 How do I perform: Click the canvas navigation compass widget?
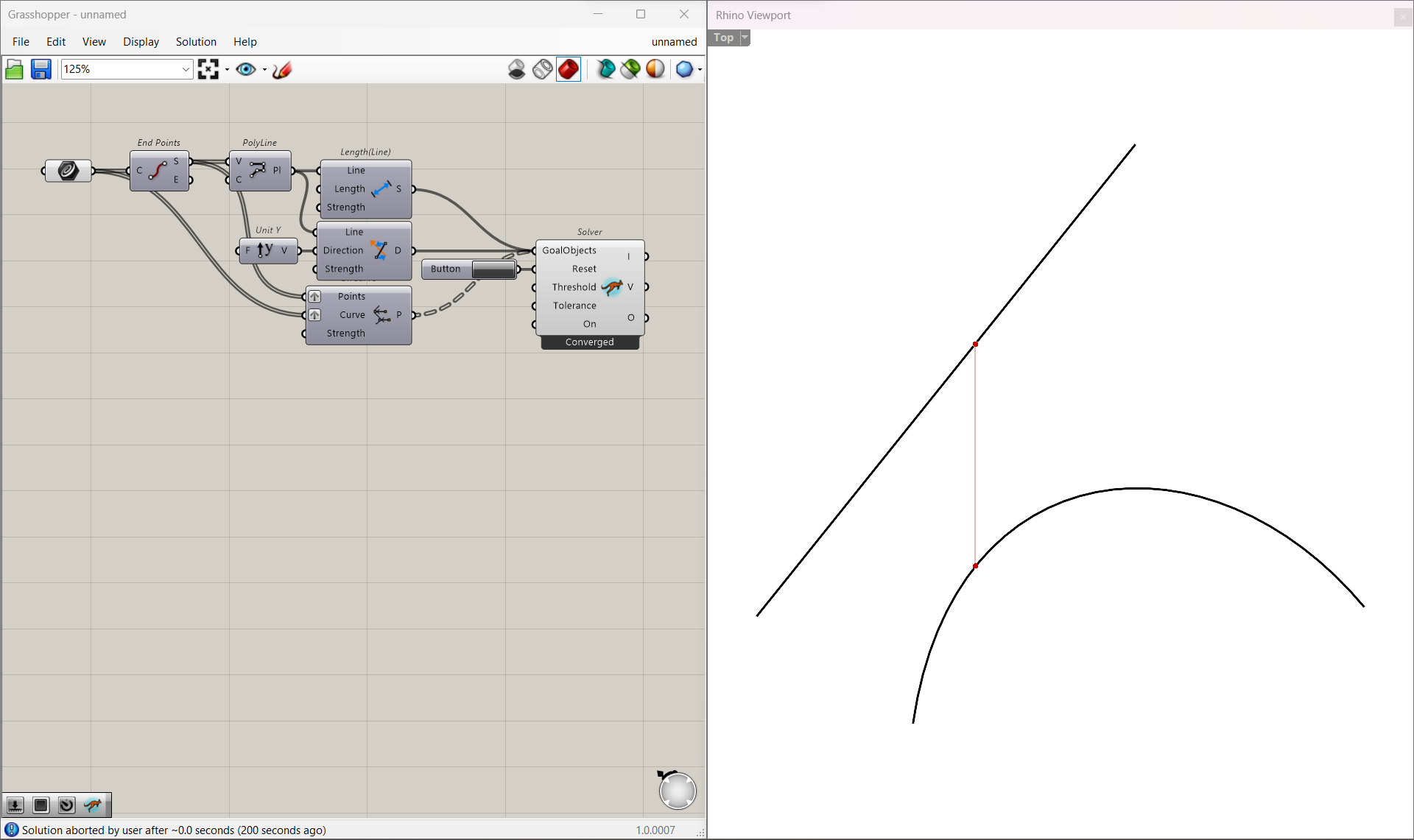677,791
